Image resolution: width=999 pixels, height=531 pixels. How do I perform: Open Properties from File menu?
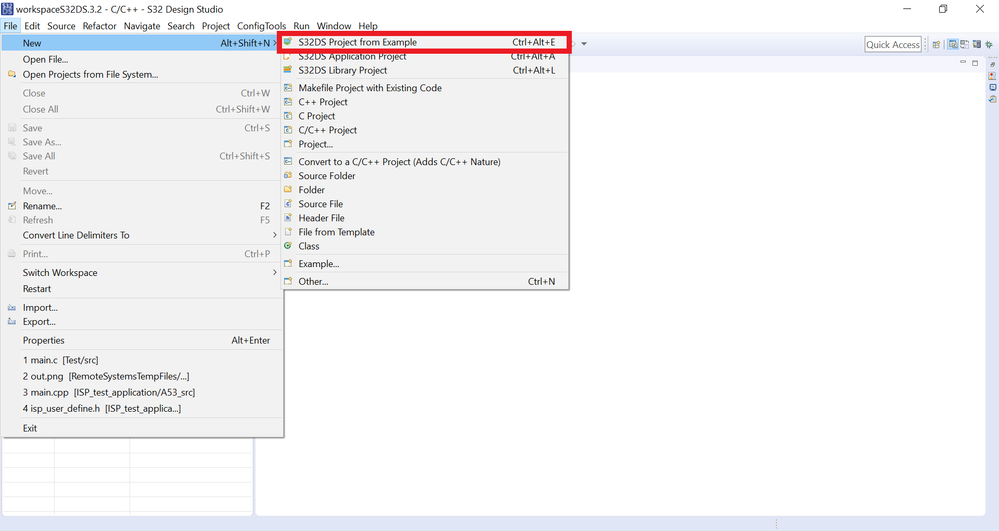point(141,340)
